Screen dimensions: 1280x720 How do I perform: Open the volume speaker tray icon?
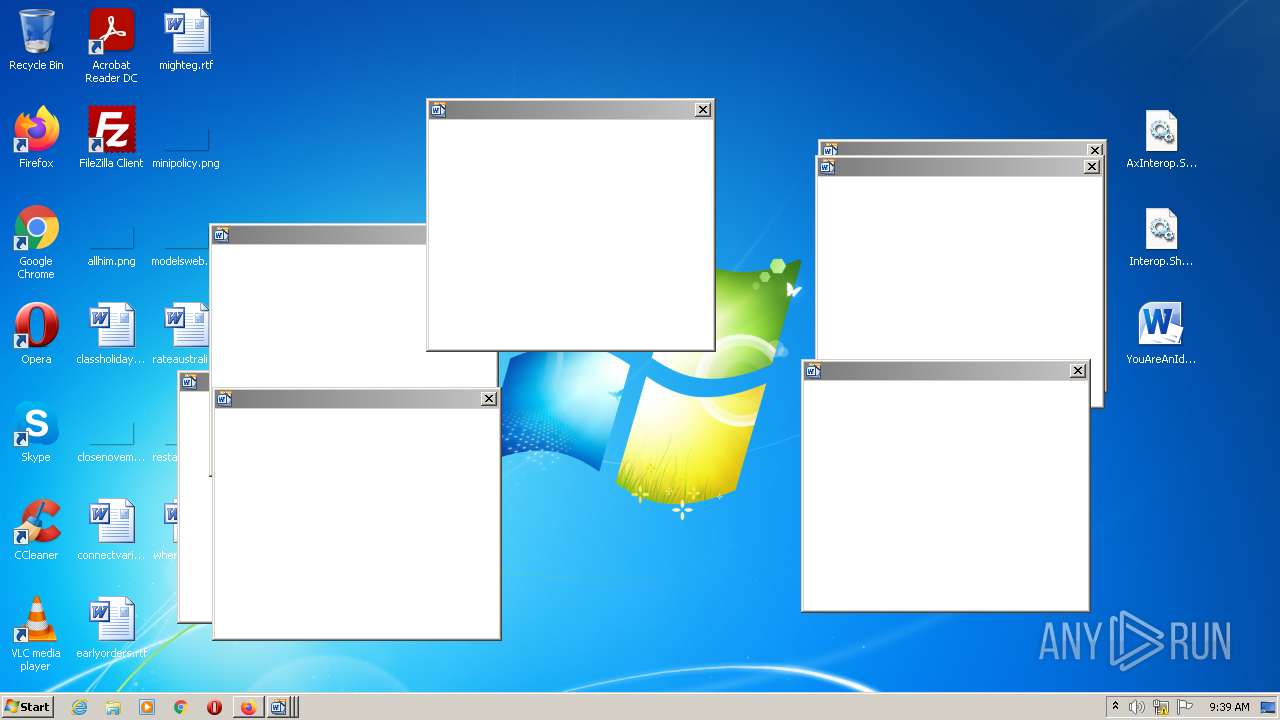coord(1137,707)
